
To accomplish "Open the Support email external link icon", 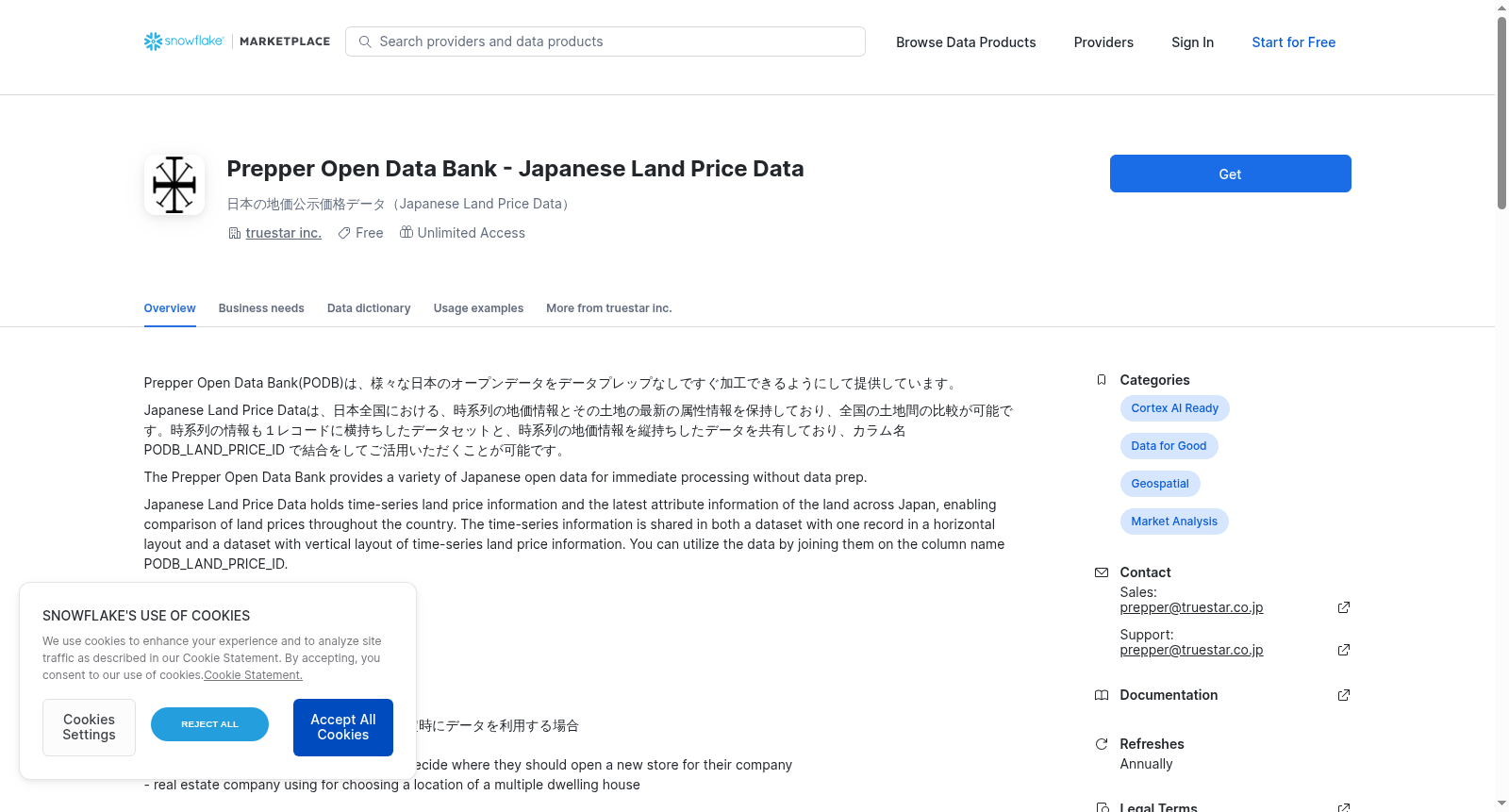I will [x=1344, y=650].
